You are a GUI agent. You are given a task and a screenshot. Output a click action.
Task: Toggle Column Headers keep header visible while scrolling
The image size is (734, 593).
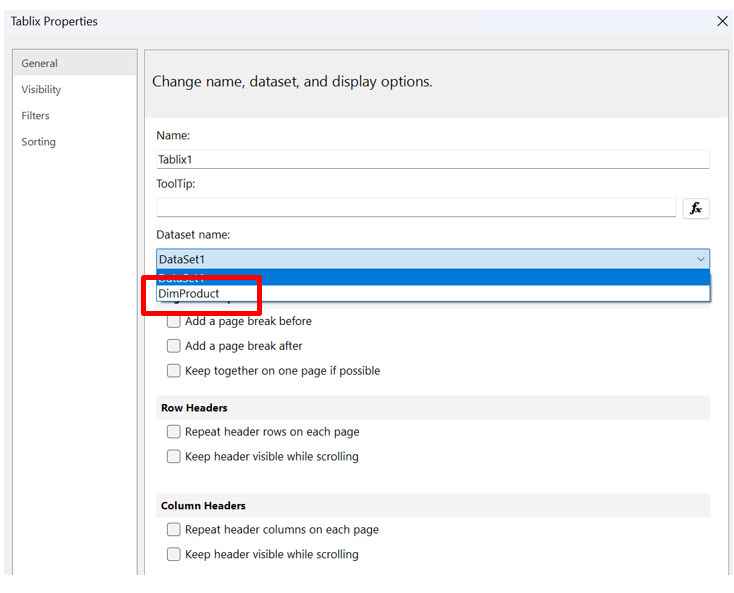pos(174,554)
